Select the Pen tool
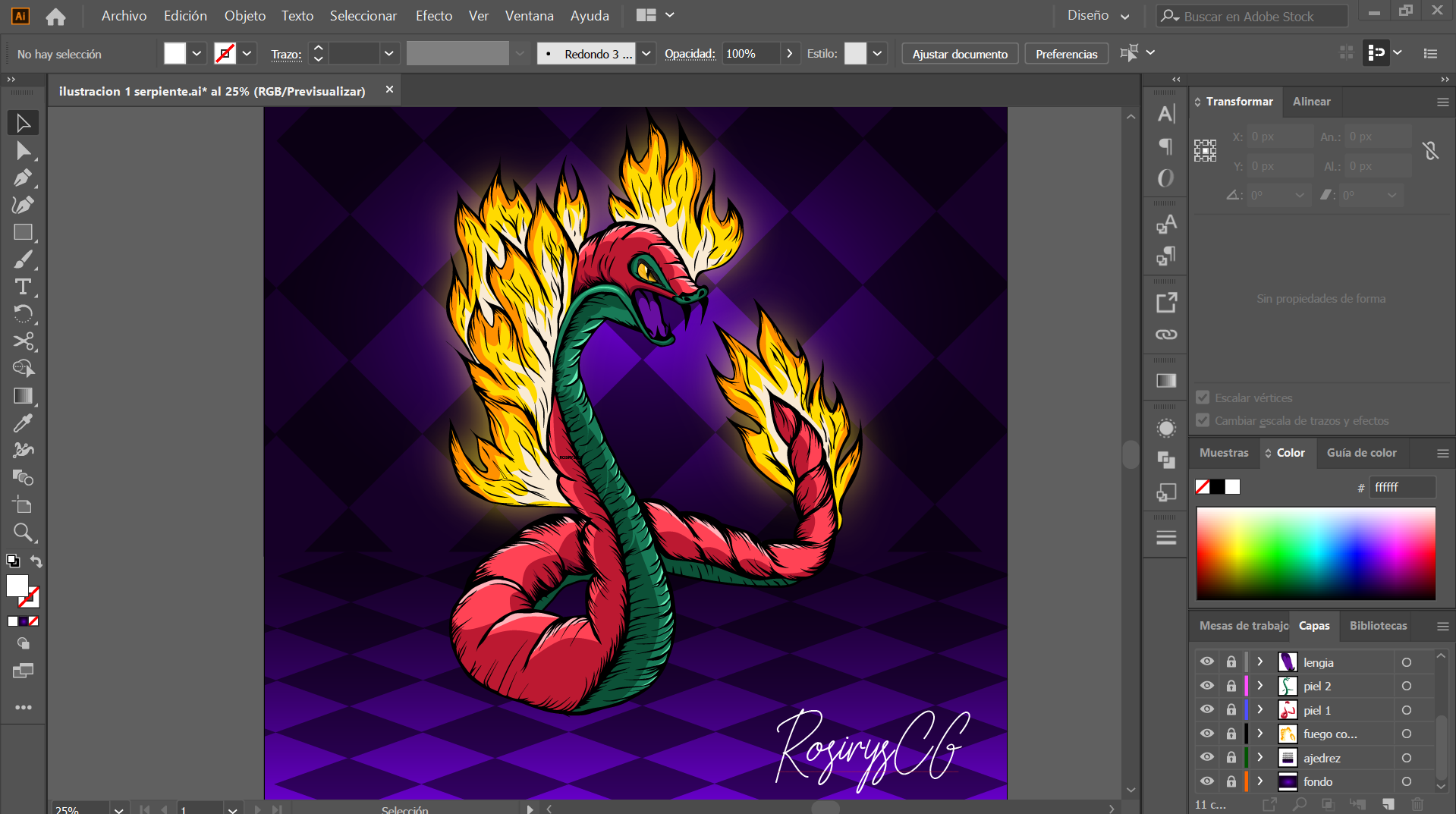 coord(23,178)
